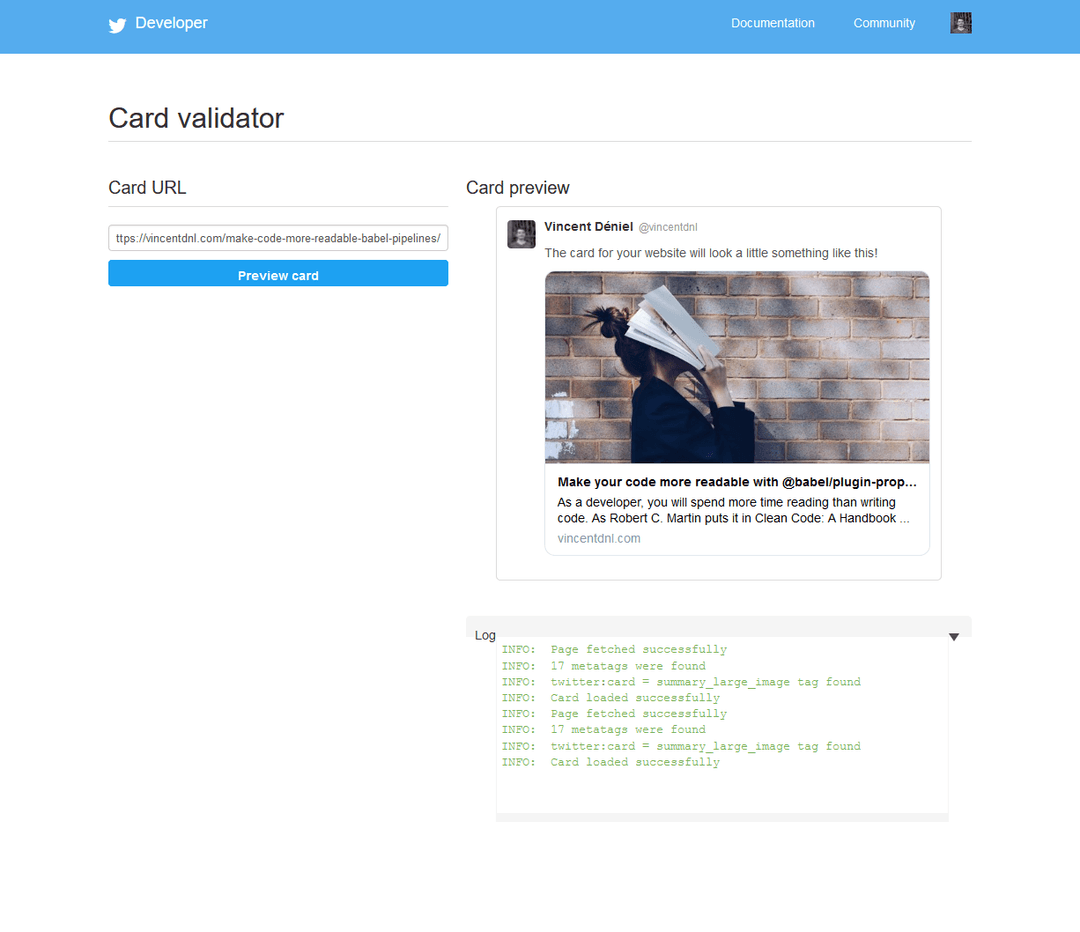Click the 'Card URL' section heading

click(147, 188)
